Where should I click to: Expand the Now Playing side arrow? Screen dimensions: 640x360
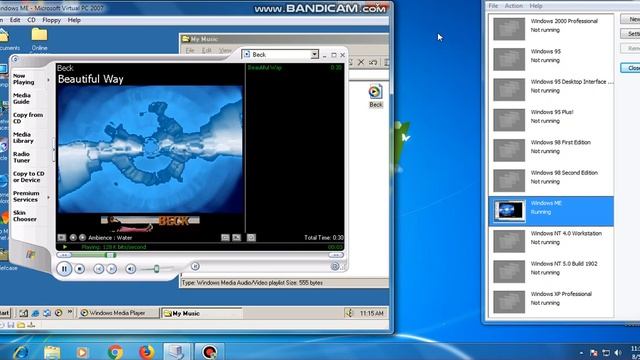pyautogui.click(x=49, y=80)
